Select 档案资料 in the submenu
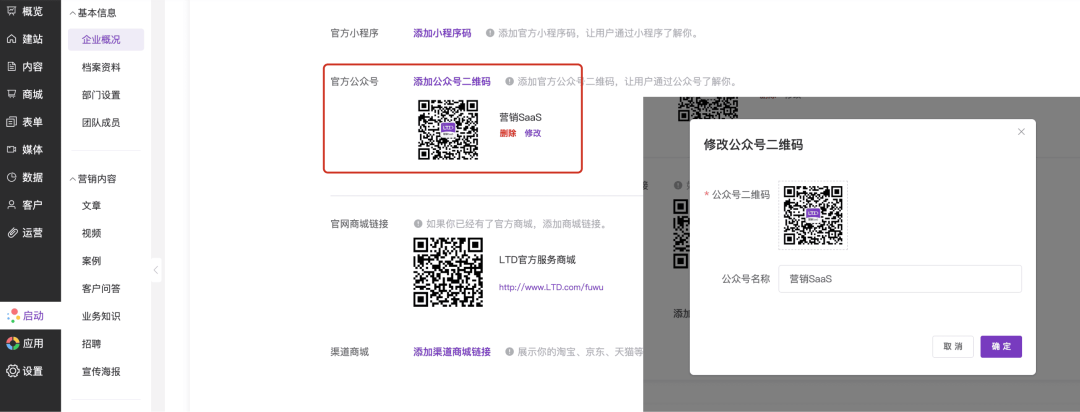1080x412 pixels. 101,67
